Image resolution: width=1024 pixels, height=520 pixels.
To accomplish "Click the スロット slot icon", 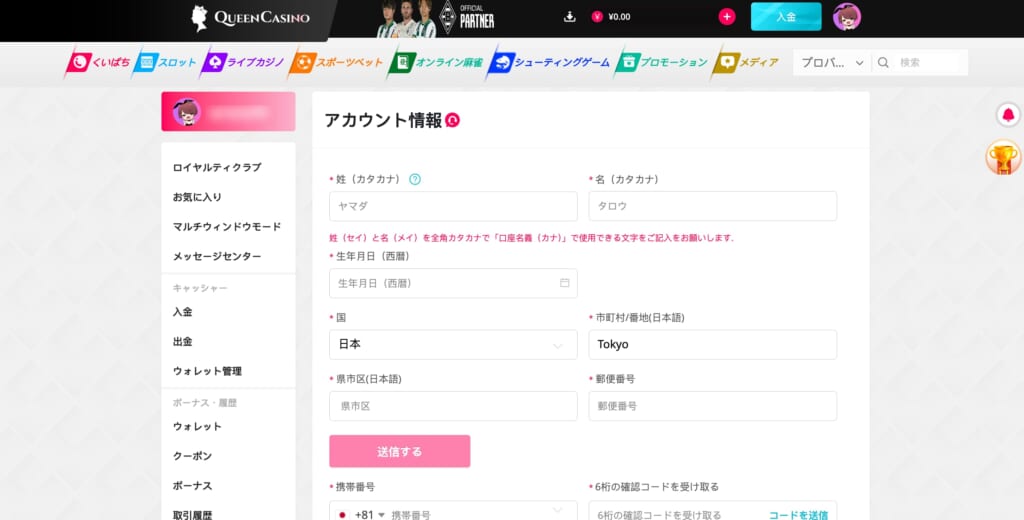I will 146,63.
